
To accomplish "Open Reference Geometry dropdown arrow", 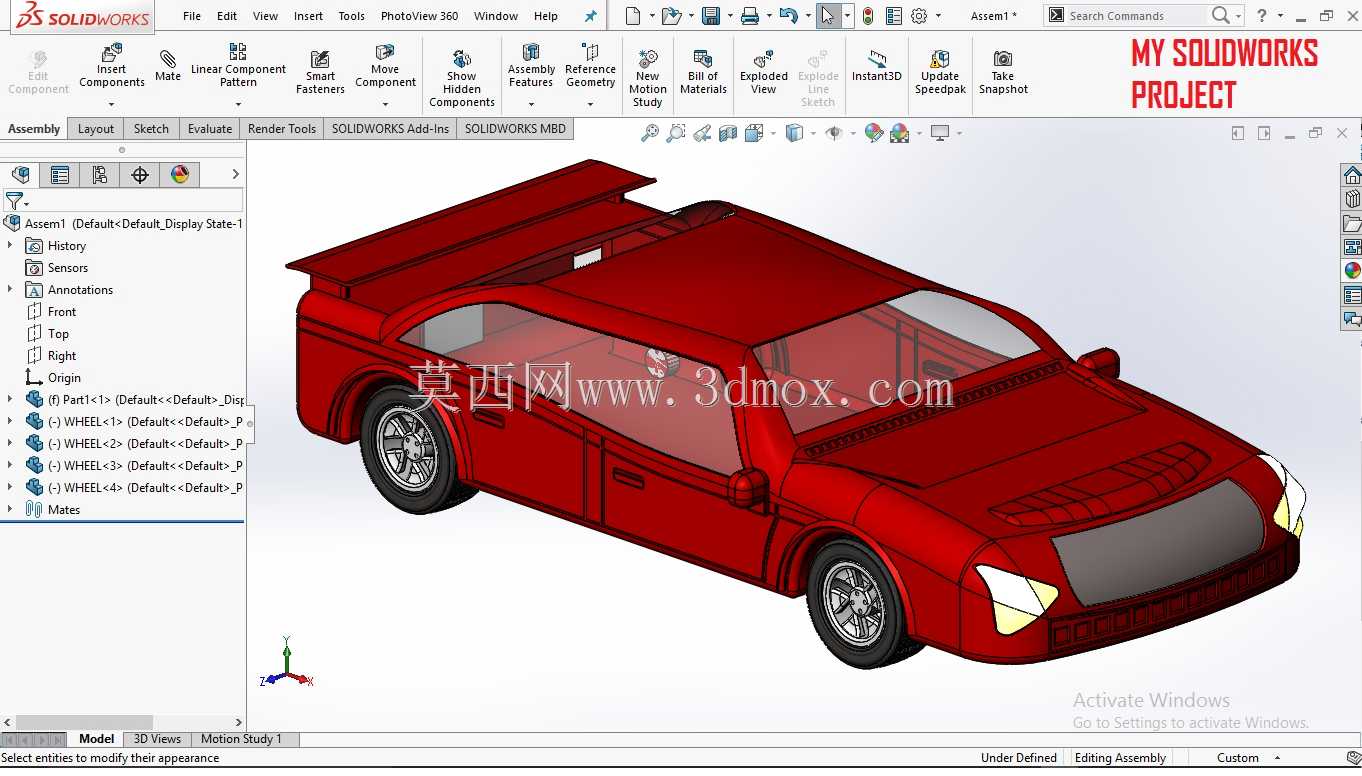I will coord(590,104).
